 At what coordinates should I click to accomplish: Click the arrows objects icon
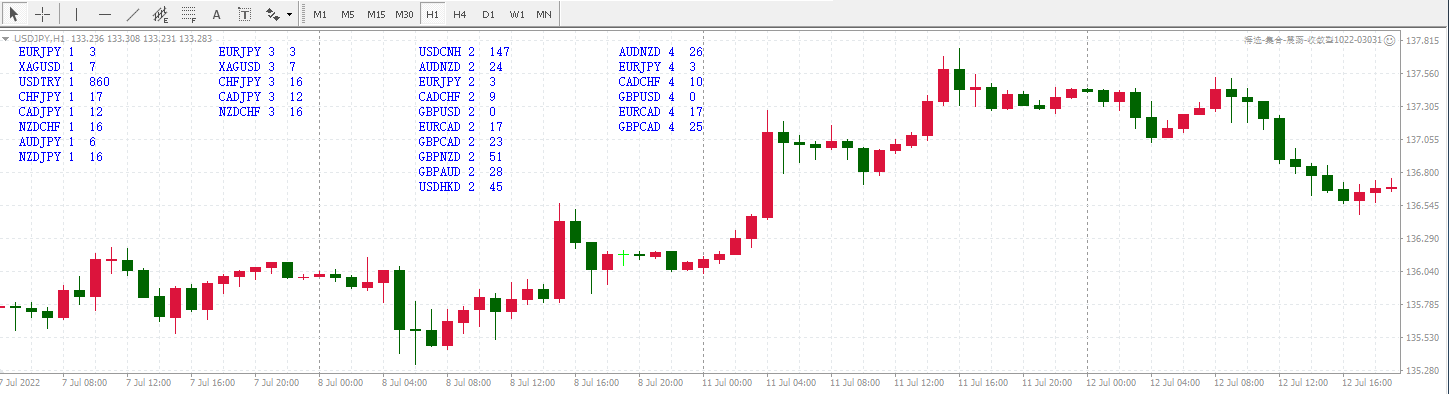tap(272, 14)
